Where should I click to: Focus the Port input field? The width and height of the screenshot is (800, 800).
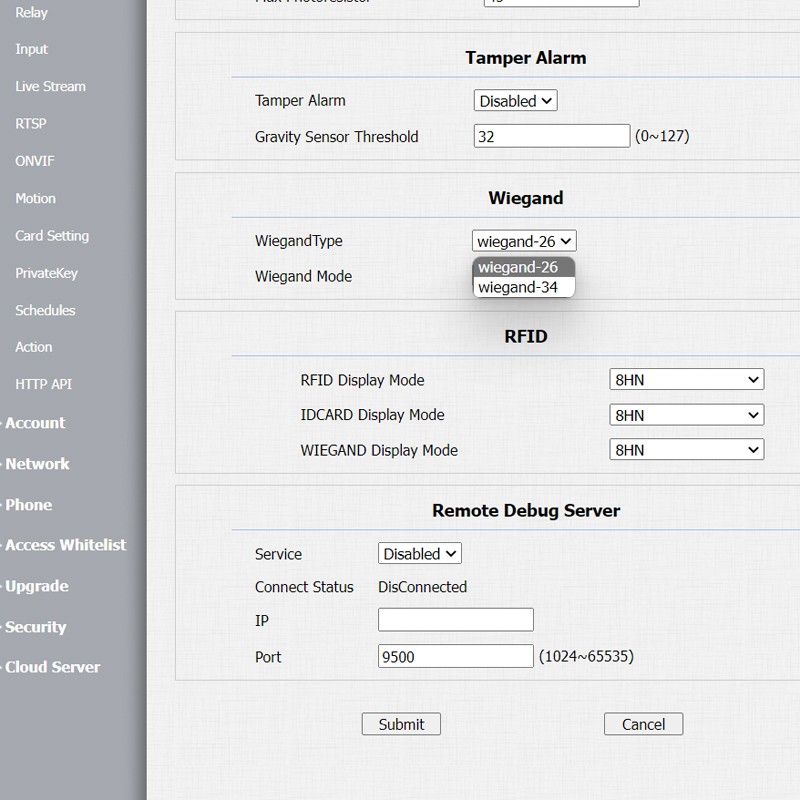455,657
